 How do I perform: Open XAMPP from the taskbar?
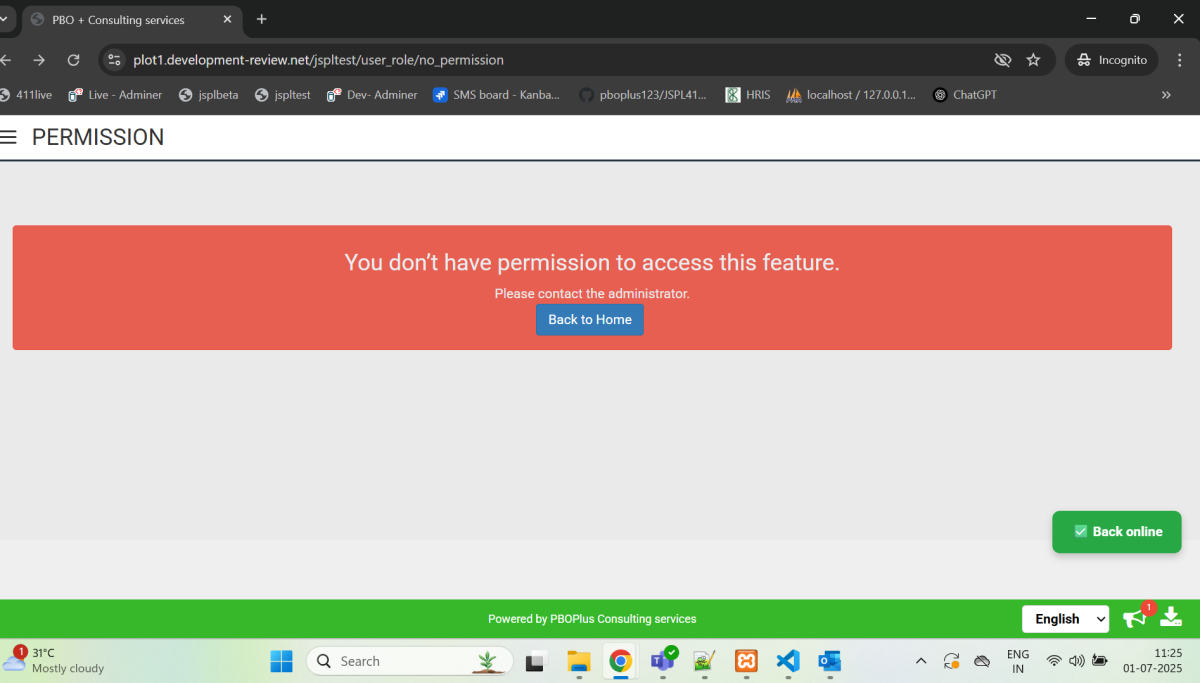pyautogui.click(x=746, y=661)
